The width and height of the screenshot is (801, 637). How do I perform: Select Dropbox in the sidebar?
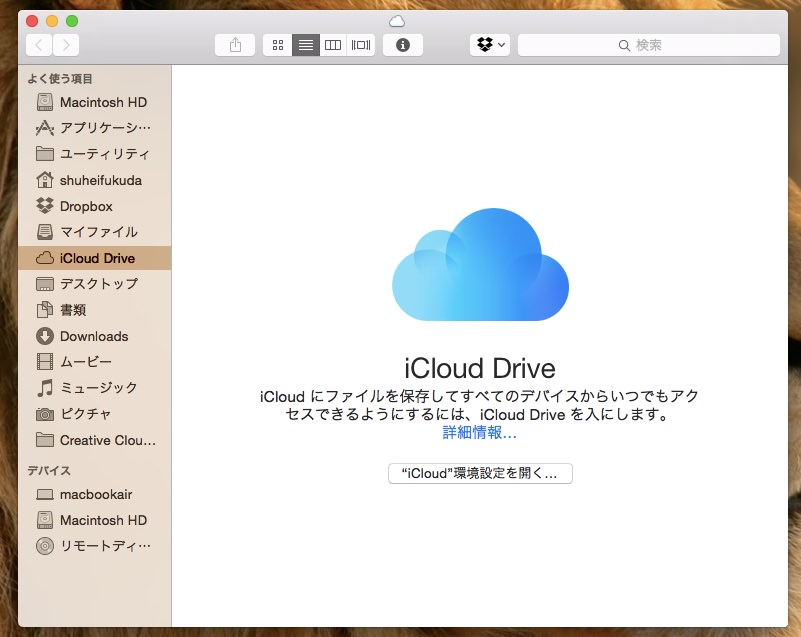(x=95, y=206)
